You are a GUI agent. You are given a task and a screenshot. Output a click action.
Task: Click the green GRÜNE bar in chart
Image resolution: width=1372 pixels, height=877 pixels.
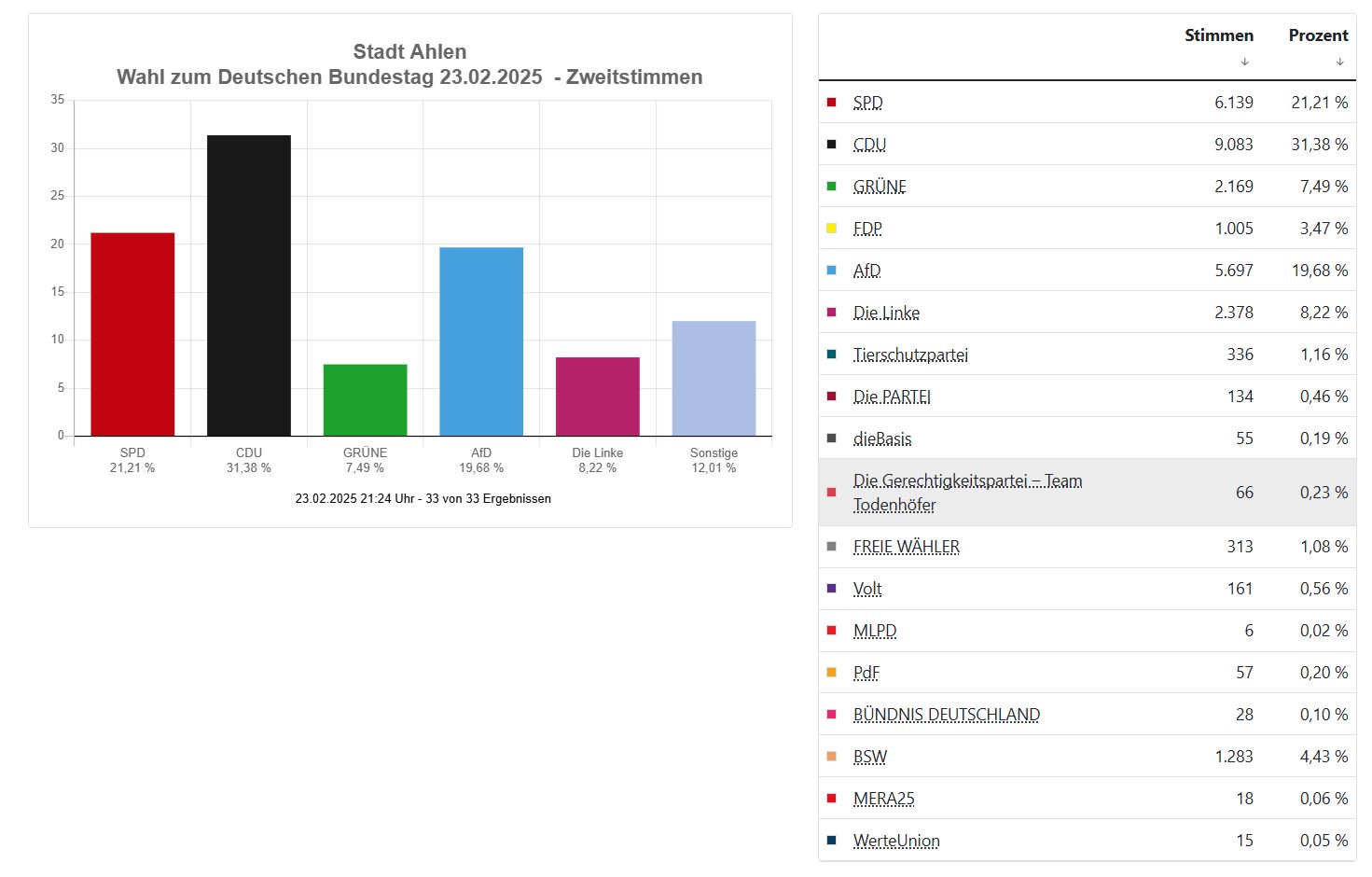(x=365, y=400)
